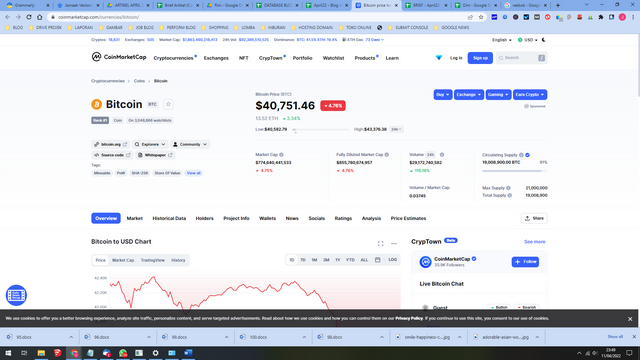
Task: Click the CoinMarketCap logo
Action: click(119, 57)
